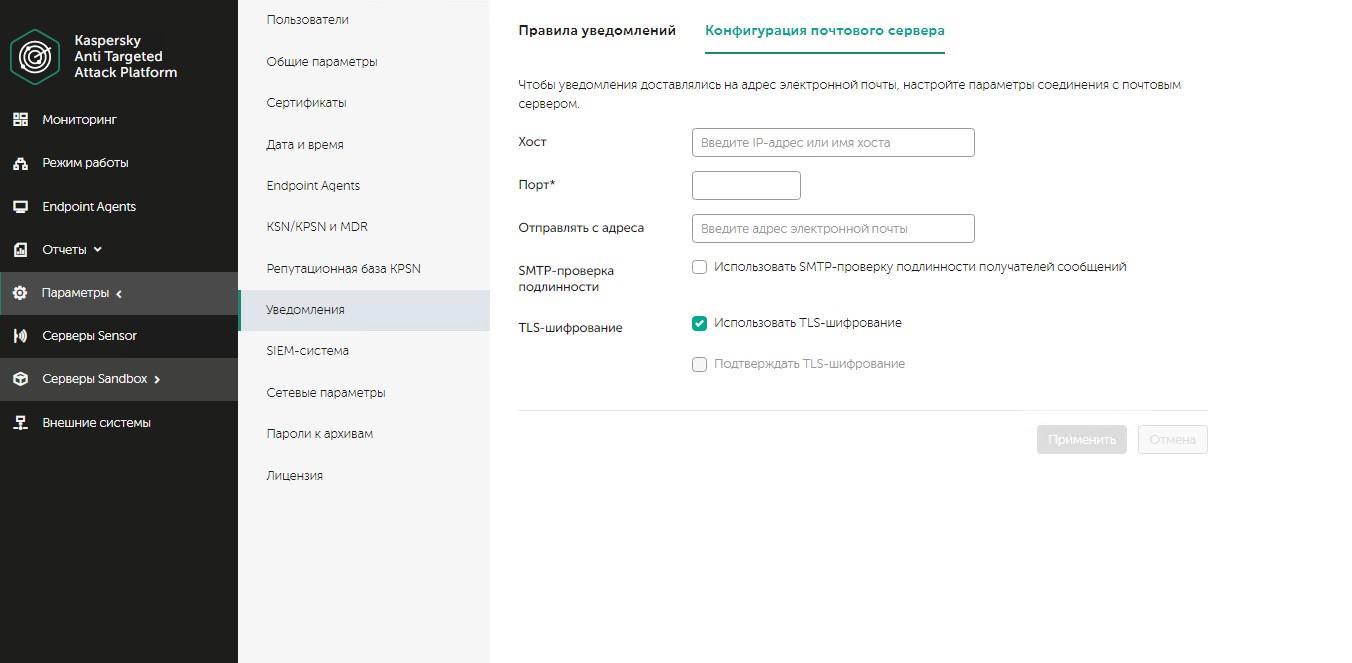Viewport: 1352px width, 663px height.
Task: Click the Параметры gear icon
Action: point(20,293)
